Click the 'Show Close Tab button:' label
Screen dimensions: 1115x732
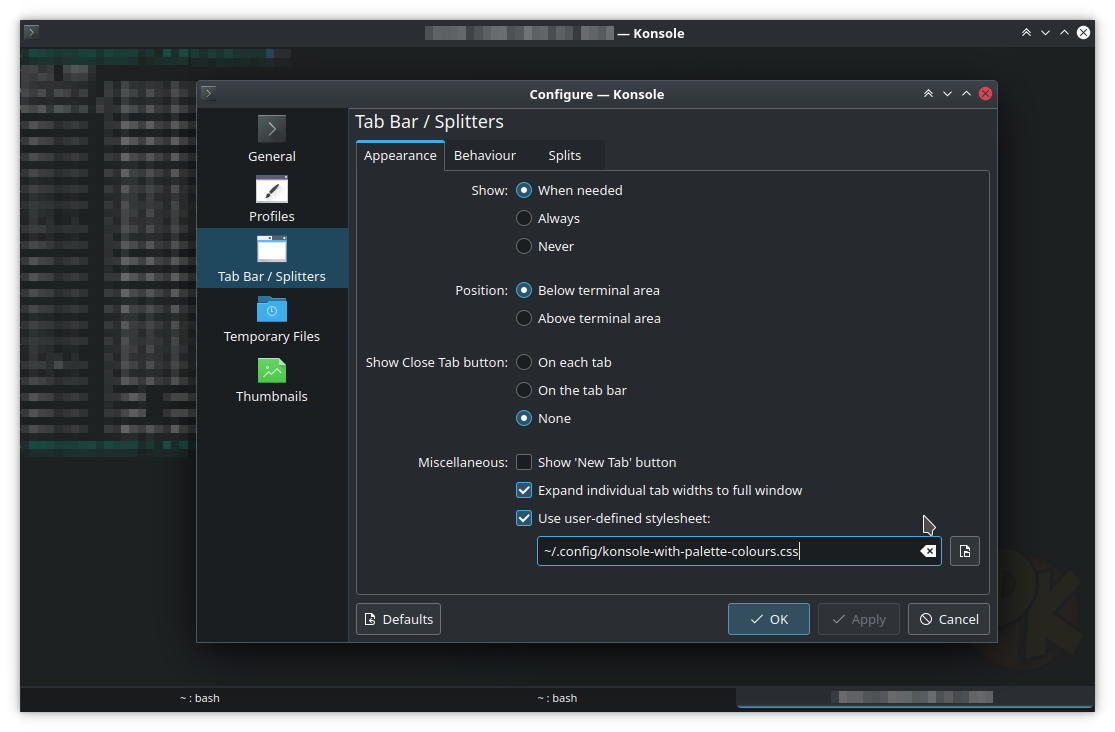[x=437, y=362]
